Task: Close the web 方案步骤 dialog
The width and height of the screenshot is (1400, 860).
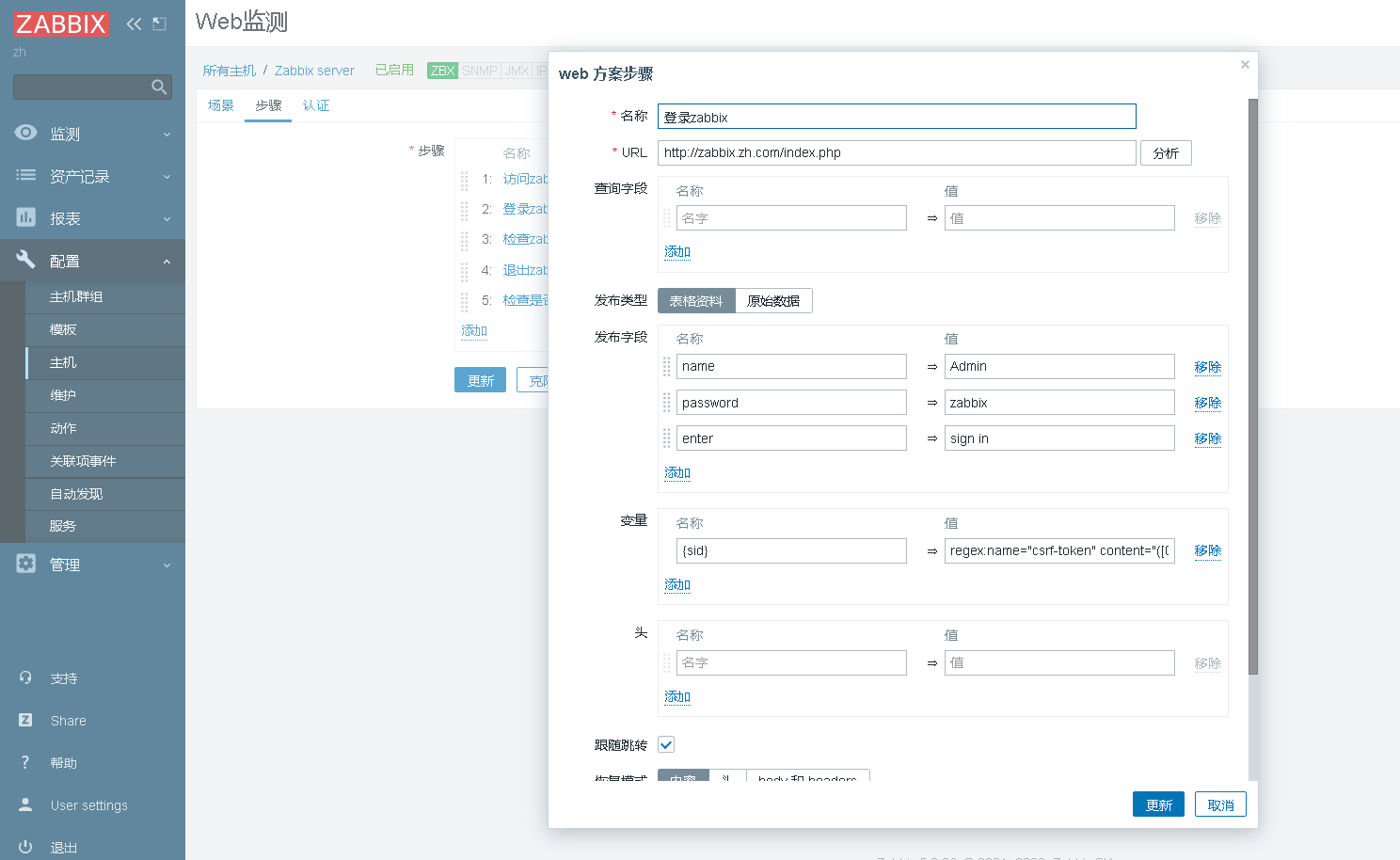Action: 1245,64
